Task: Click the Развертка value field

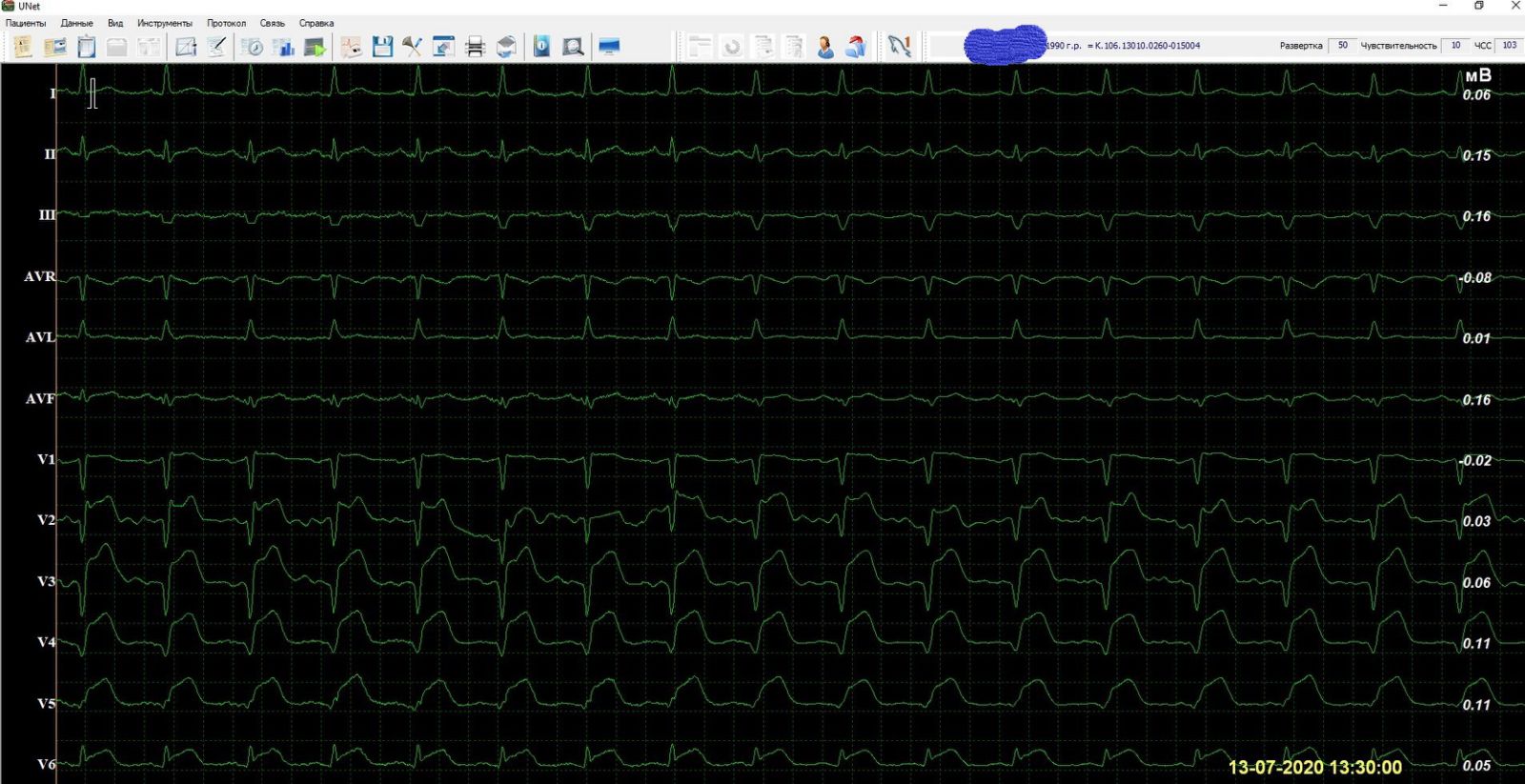Action: [1343, 45]
